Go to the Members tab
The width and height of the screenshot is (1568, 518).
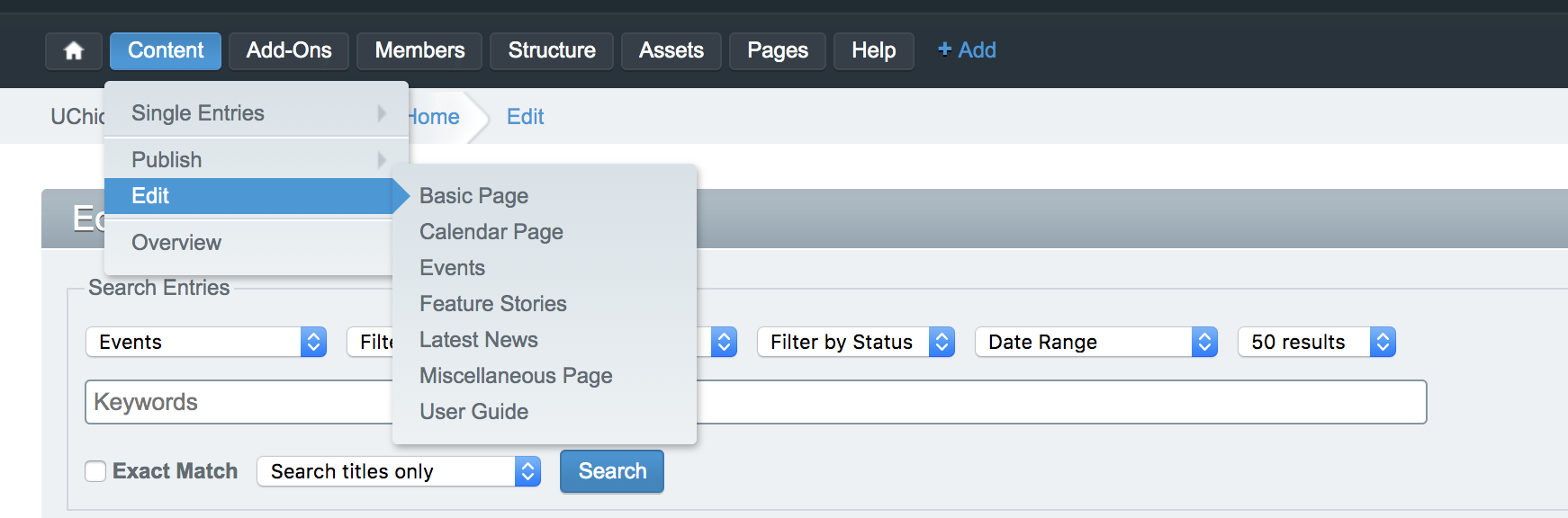click(419, 51)
